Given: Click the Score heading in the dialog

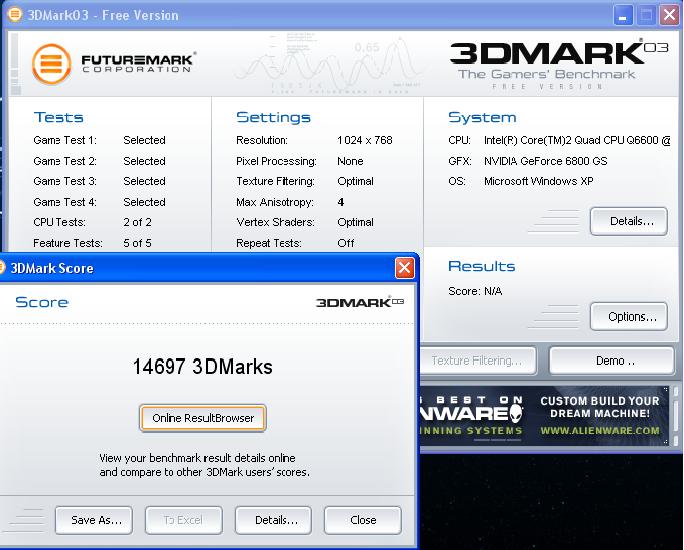Looking at the screenshot, I should 42,302.
